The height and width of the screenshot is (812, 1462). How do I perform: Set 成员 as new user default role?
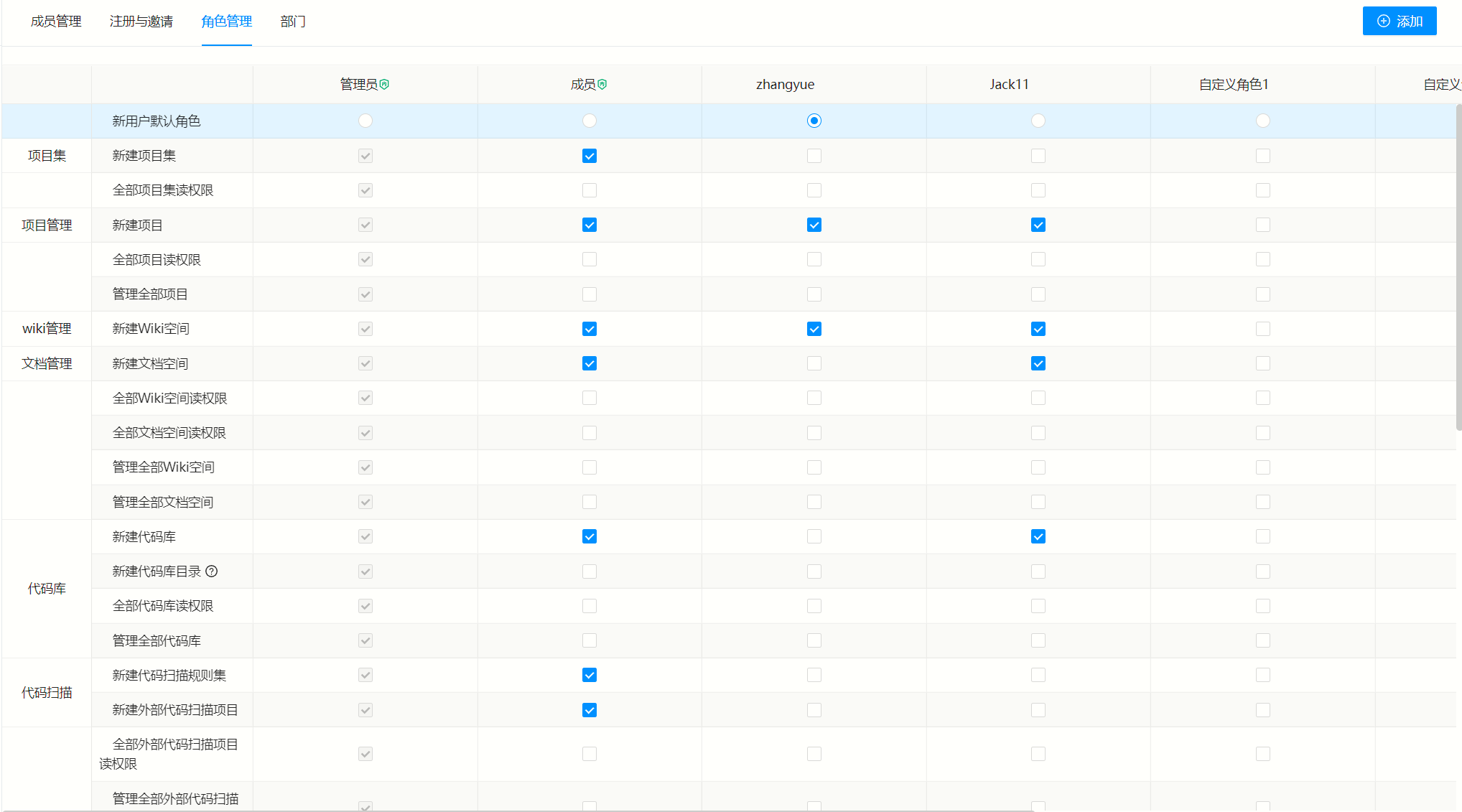click(x=590, y=121)
